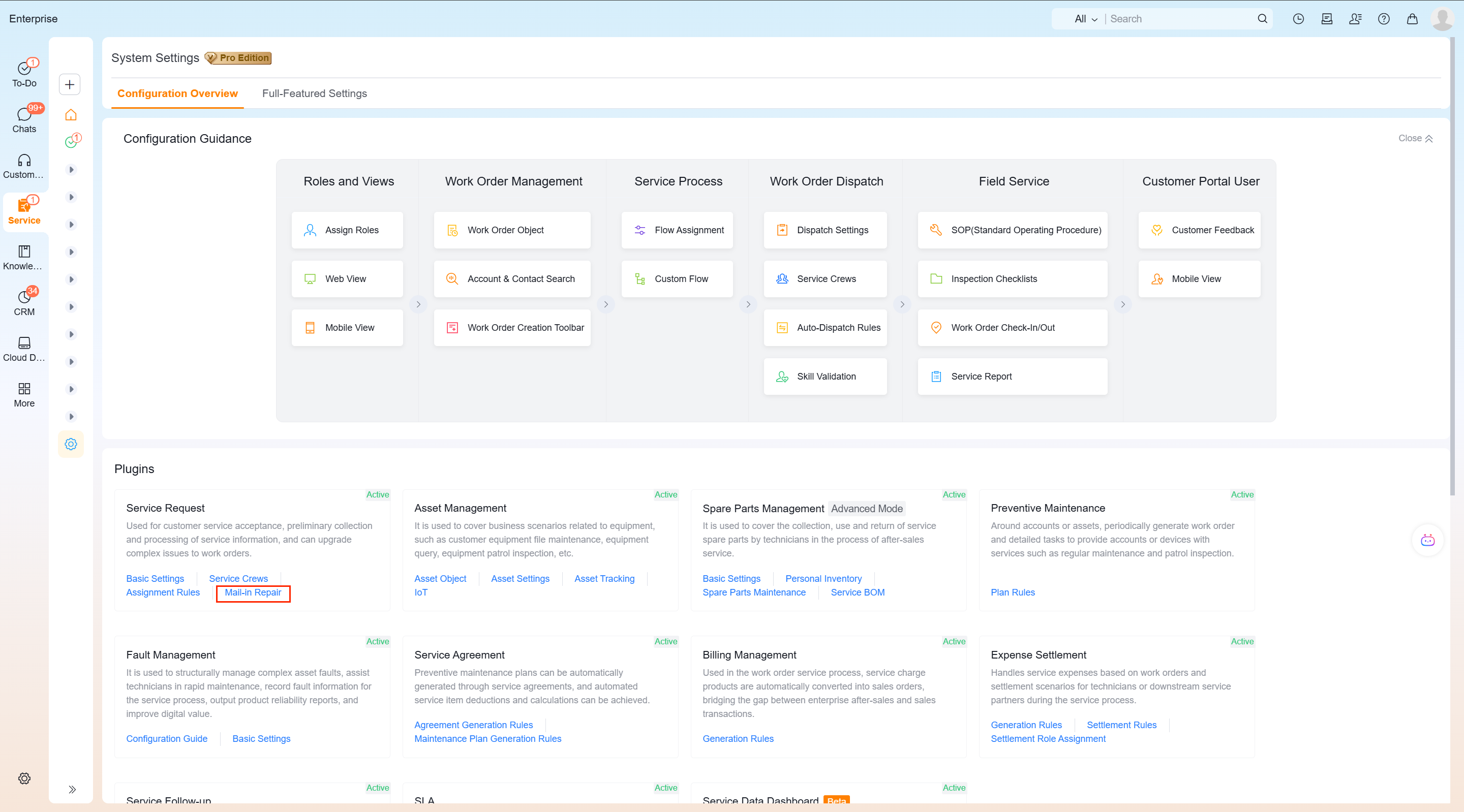
Task: Click the page vertical scrollbar
Action: point(1453,267)
